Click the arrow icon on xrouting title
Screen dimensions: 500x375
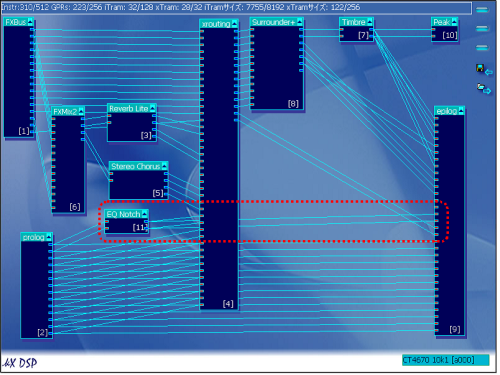pos(234,24)
